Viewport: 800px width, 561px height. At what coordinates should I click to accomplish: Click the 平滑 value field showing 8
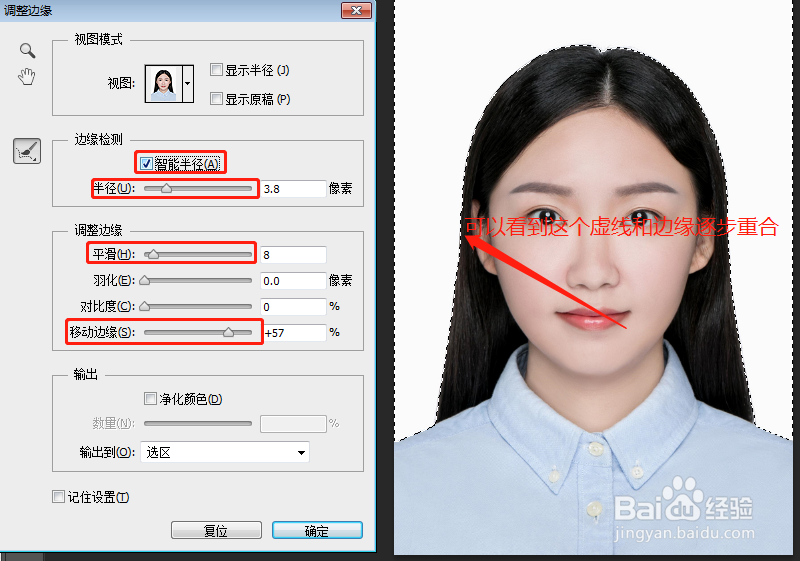[293, 254]
